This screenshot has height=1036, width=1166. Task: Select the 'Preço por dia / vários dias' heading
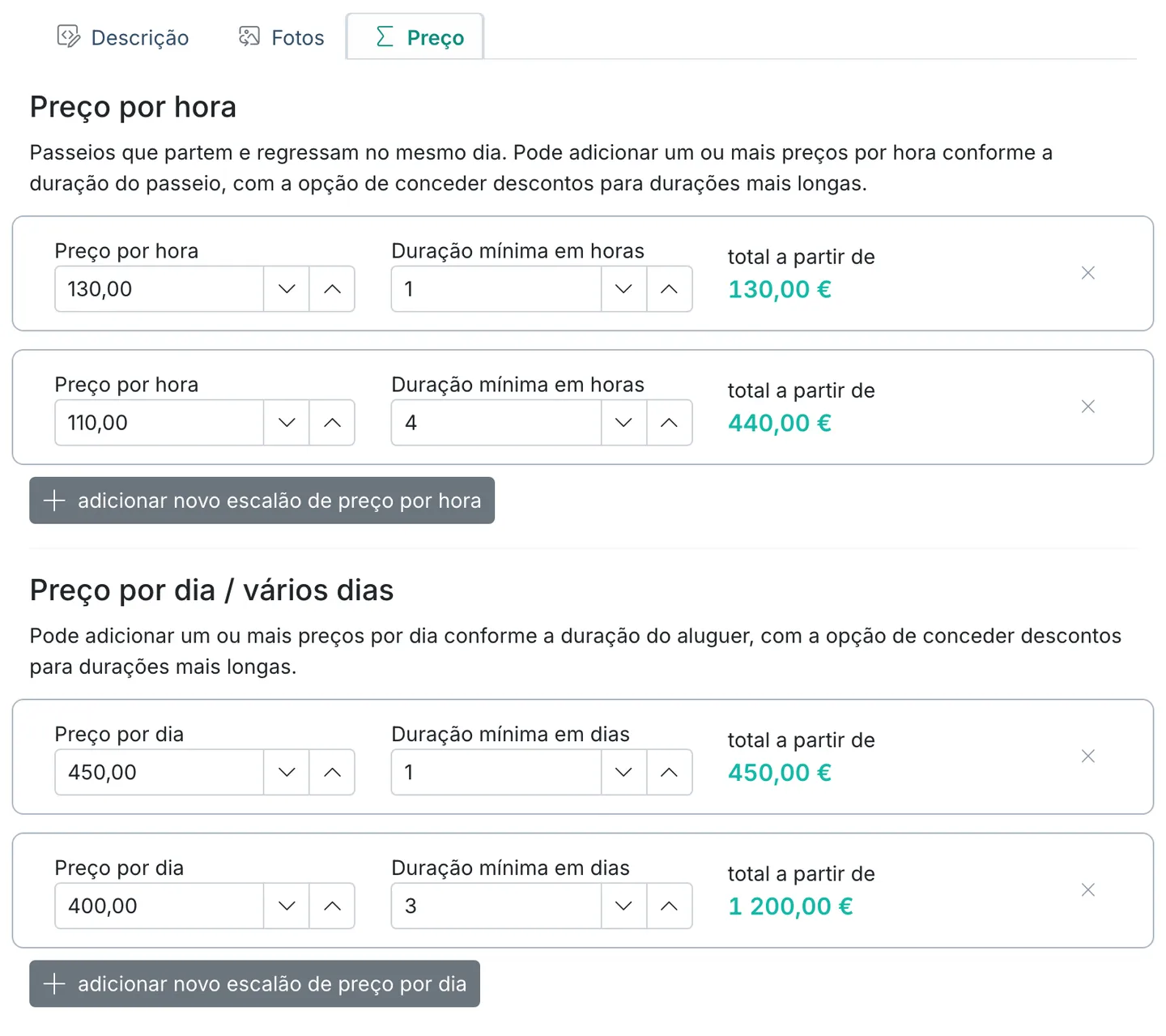click(211, 590)
